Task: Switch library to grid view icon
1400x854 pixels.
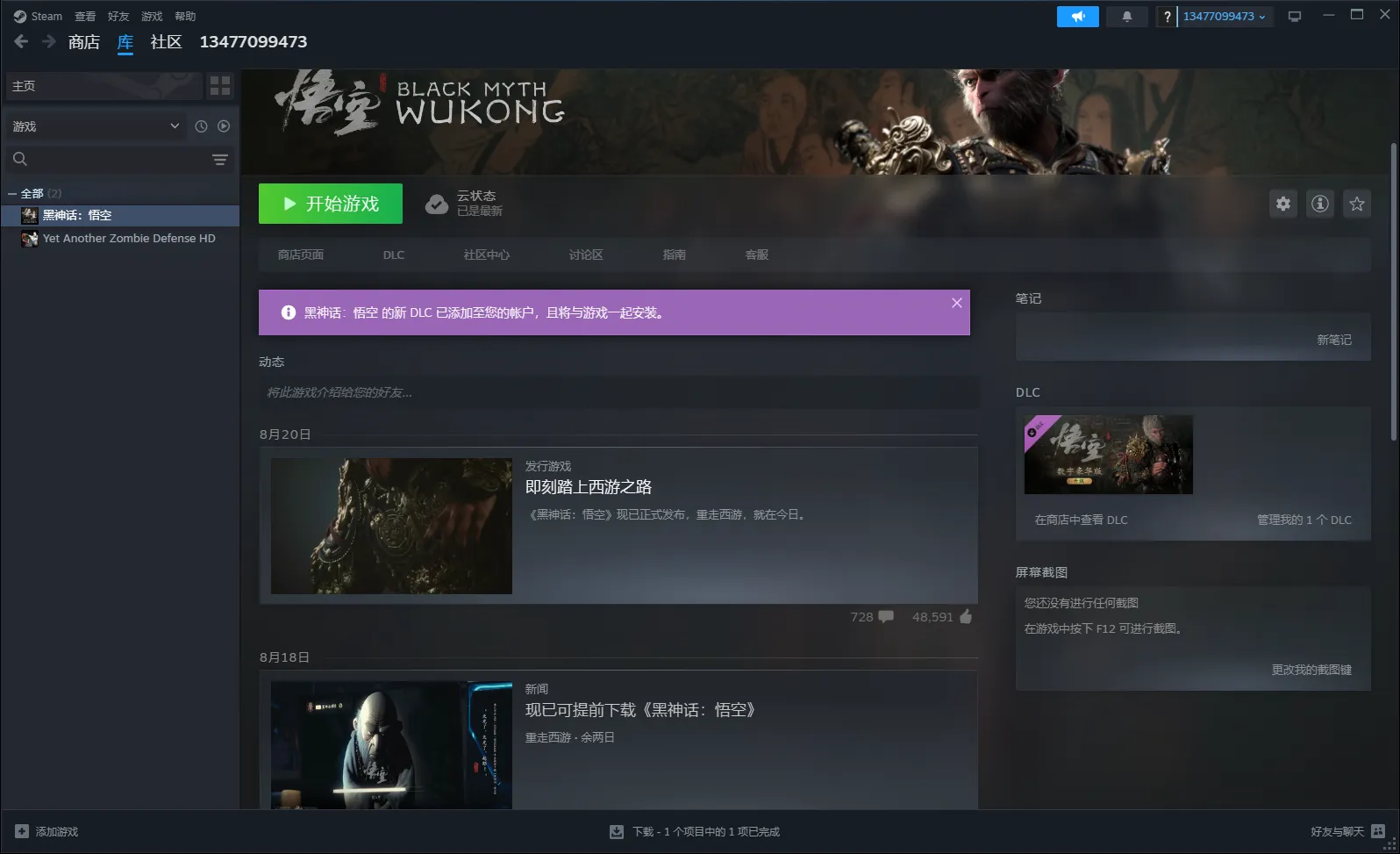Action: tap(220, 86)
